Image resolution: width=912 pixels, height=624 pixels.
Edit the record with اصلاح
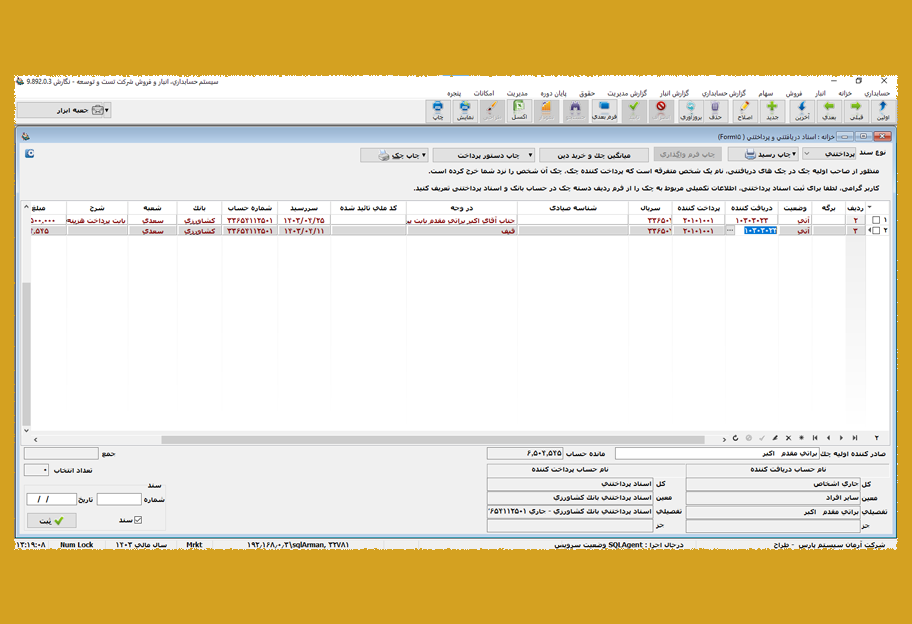744,110
